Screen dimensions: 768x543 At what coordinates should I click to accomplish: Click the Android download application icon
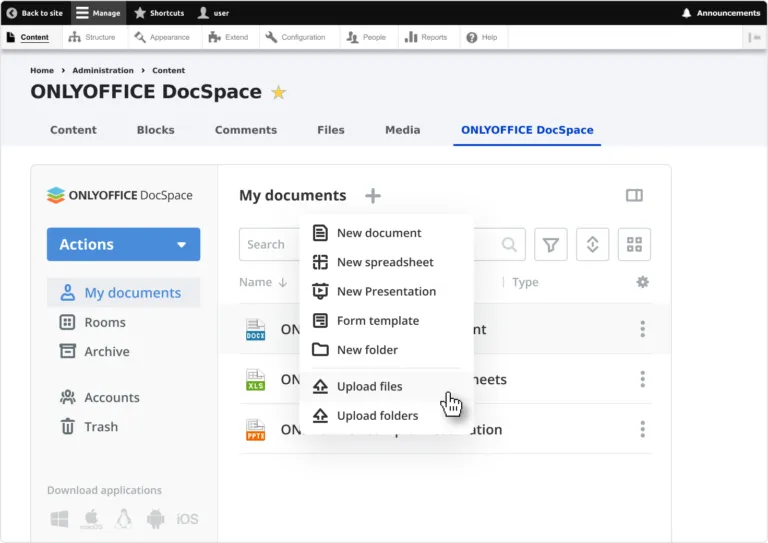156,519
